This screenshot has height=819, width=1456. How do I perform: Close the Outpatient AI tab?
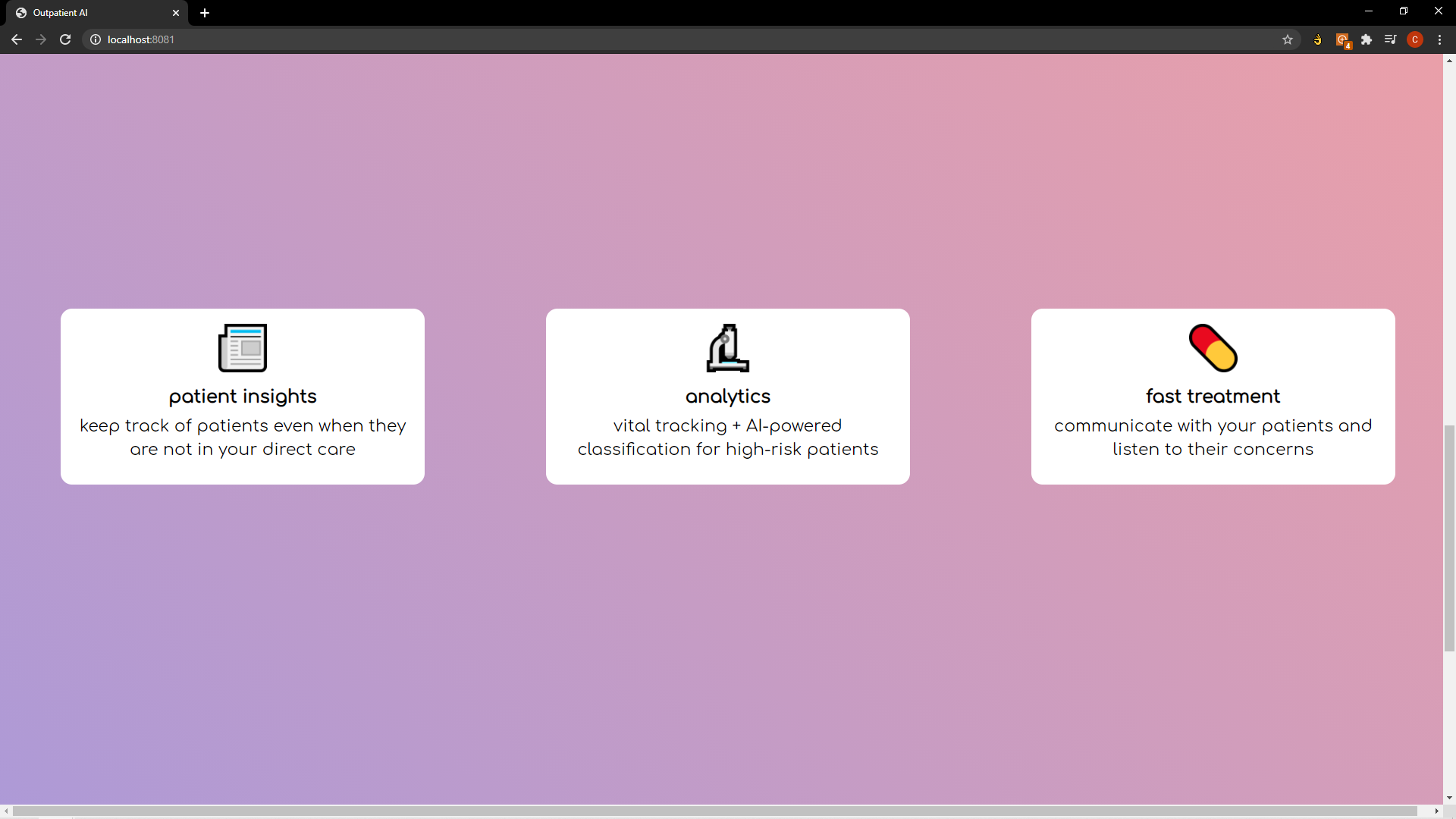[x=176, y=13]
